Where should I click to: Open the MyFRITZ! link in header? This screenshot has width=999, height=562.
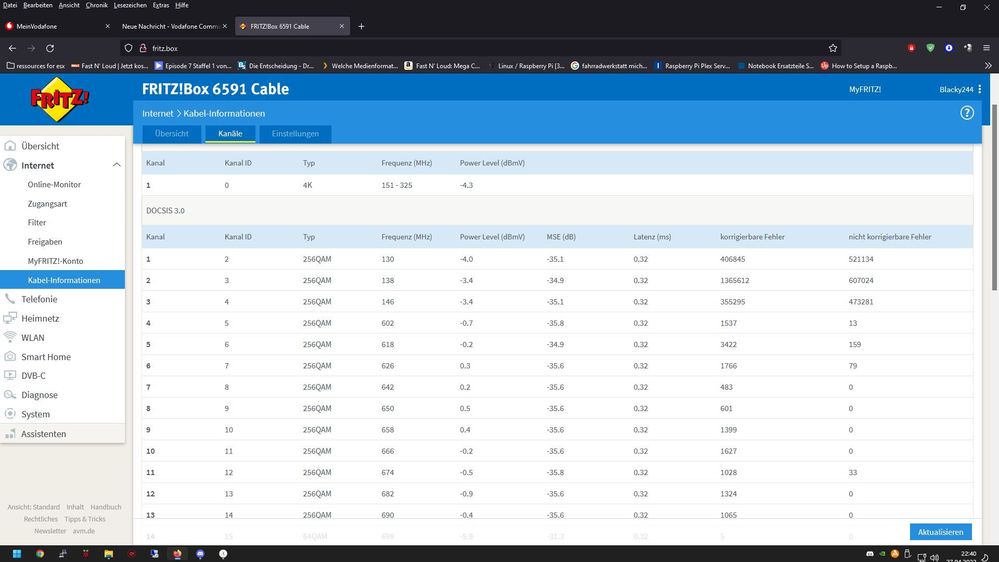click(x=865, y=89)
